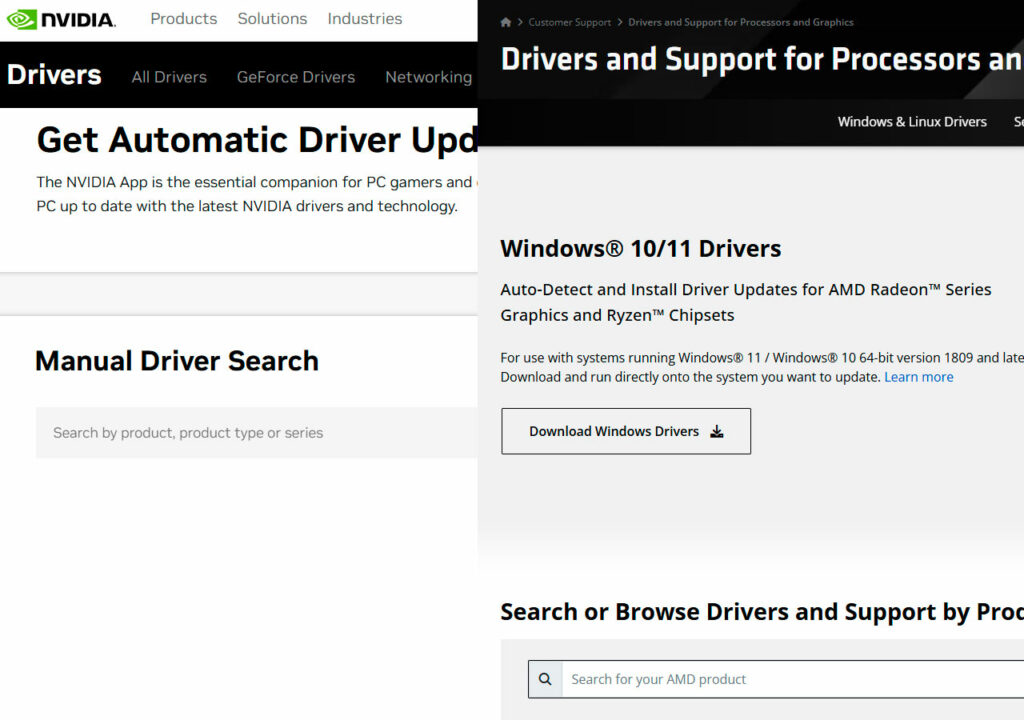
Task: Click the Windows 10/11 Drivers heading
Action: [640, 248]
